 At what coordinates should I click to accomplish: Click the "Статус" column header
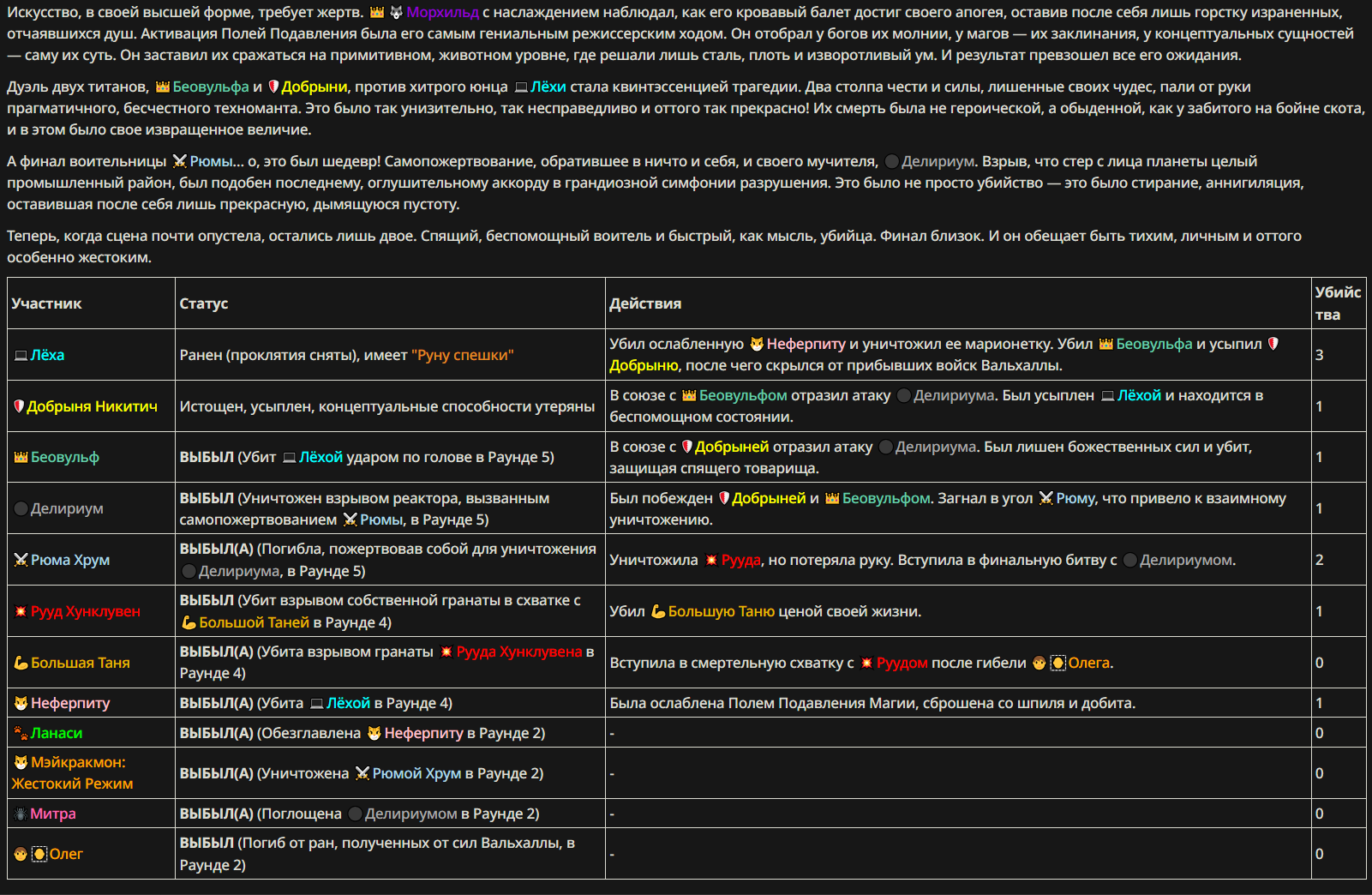point(204,303)
